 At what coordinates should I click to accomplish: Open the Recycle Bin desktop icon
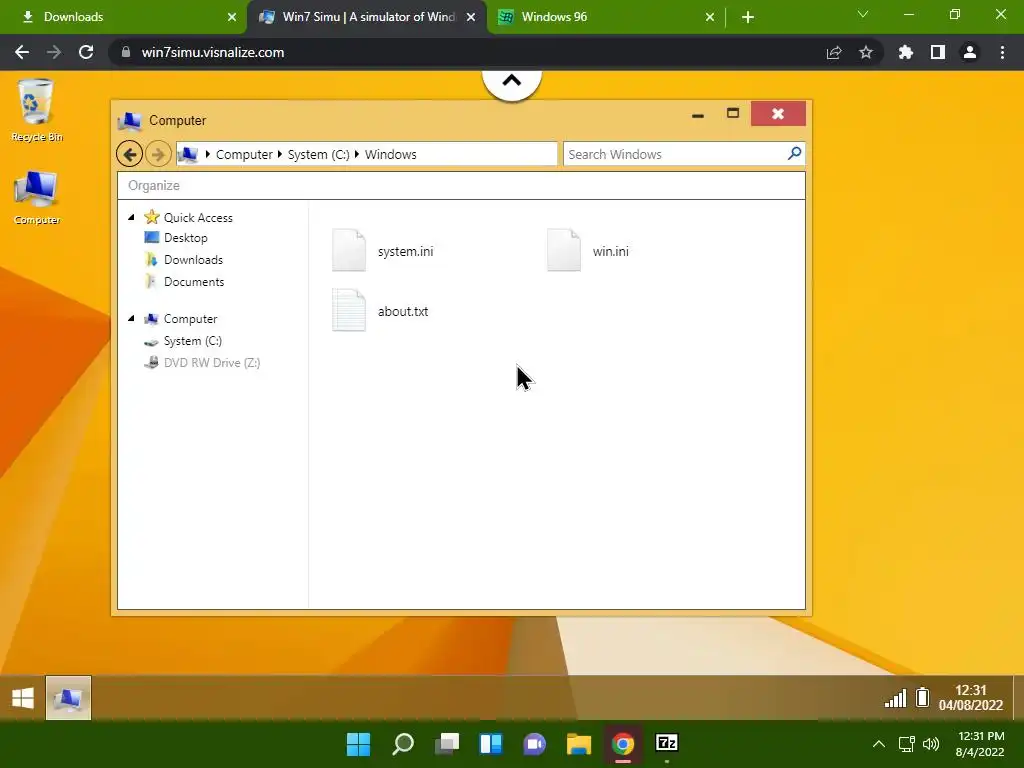tap(36, 110)
